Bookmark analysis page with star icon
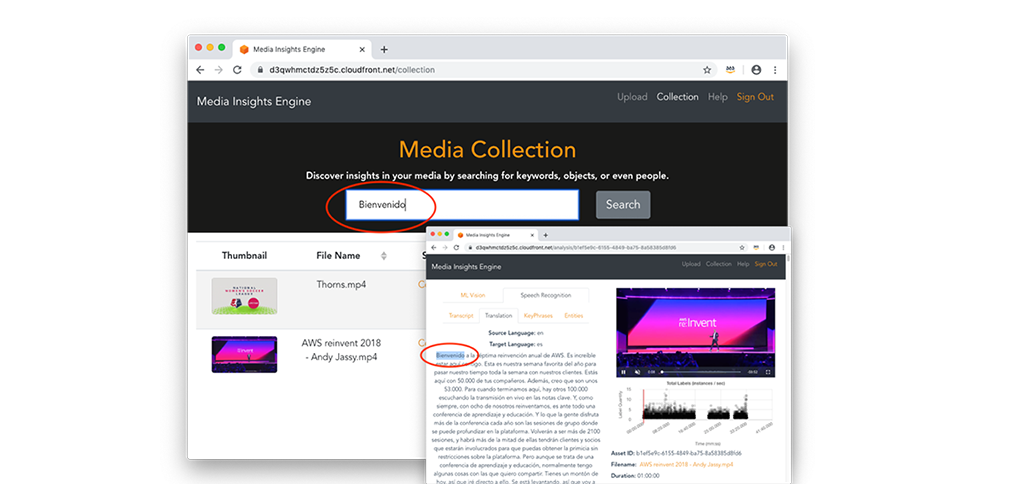Screen dimensions: 1024x484 click(742, 248)
